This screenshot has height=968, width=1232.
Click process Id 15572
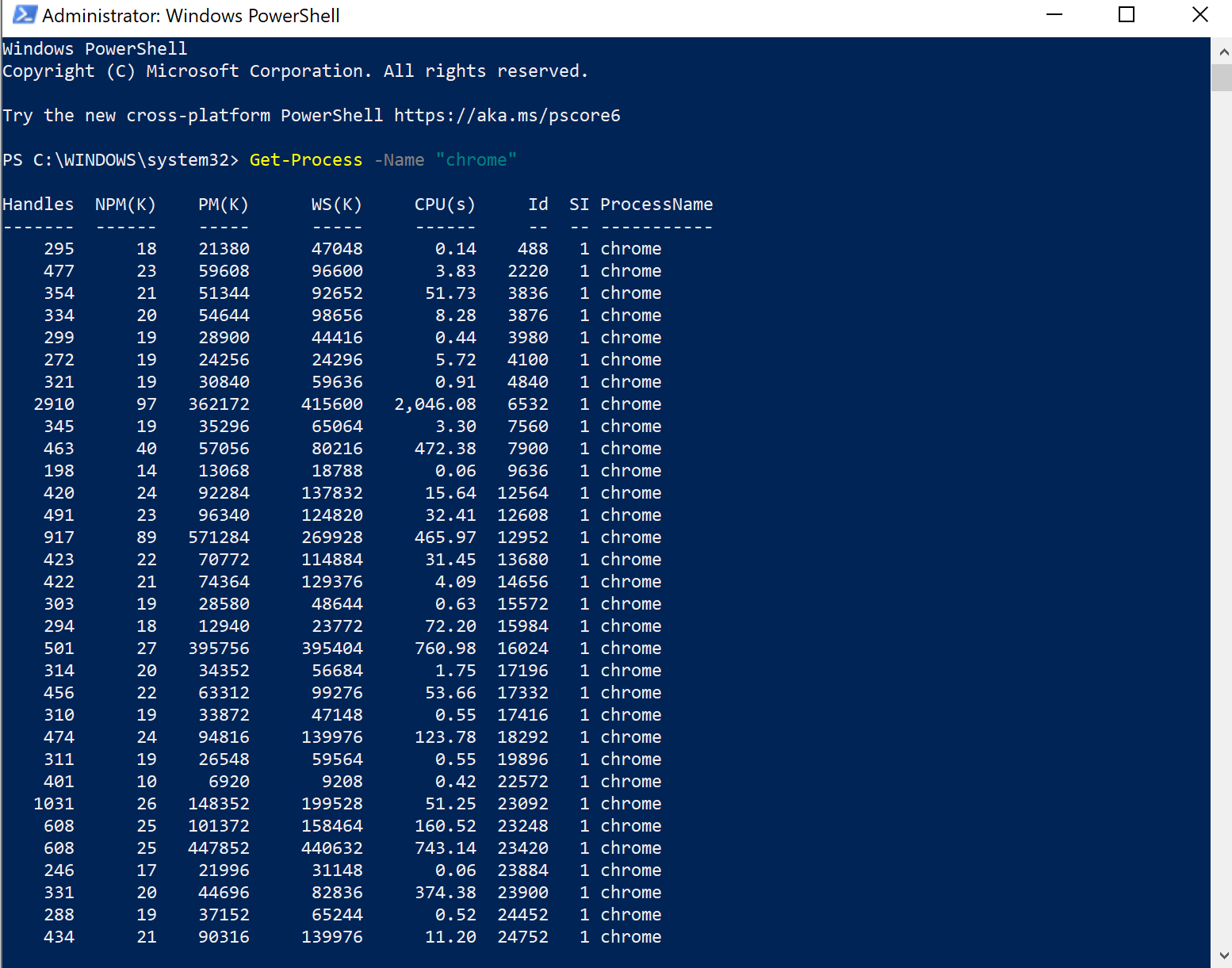[x=522, y=604]
